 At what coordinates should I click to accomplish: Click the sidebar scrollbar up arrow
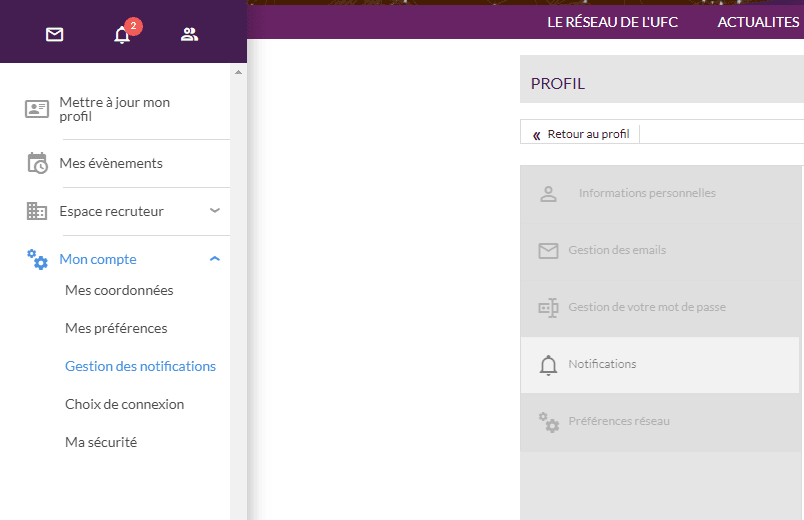pos(238,72)
